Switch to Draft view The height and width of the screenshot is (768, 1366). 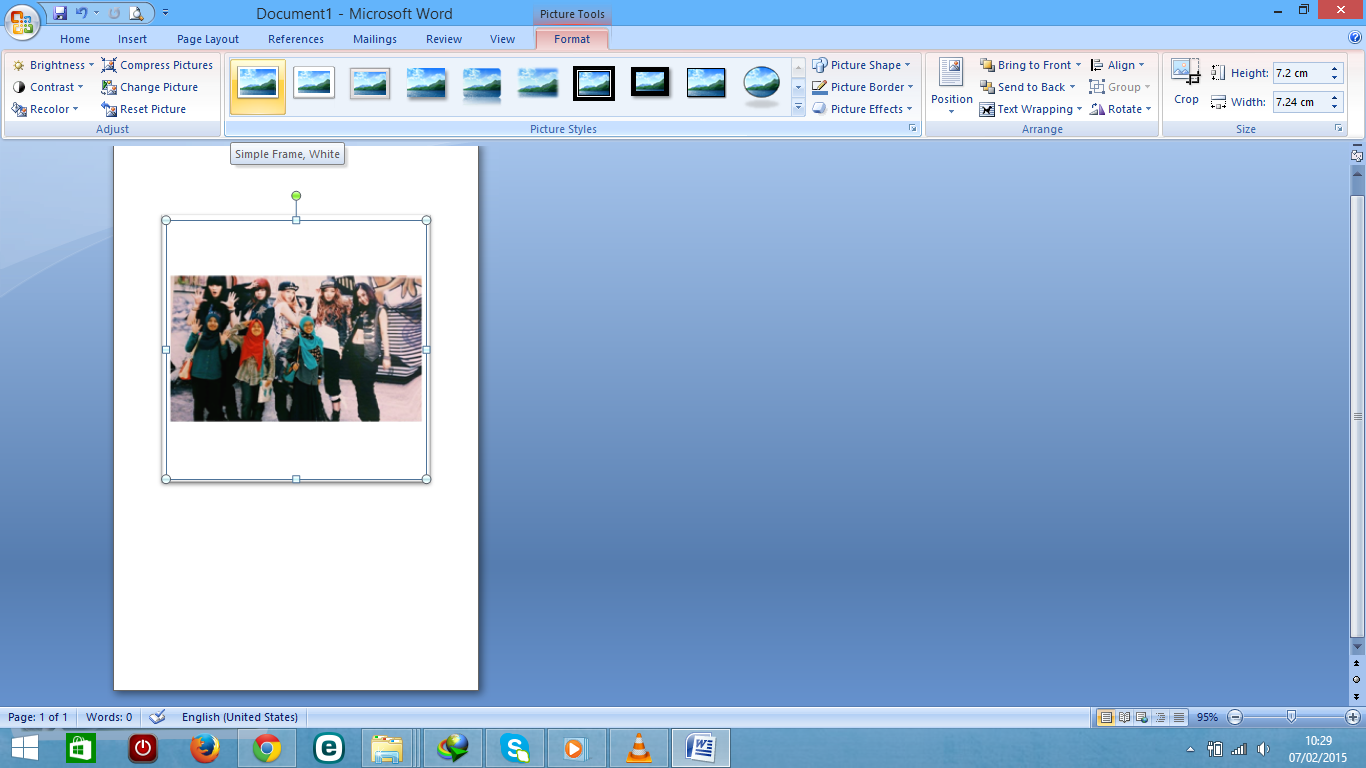[x=1178, y=717]
